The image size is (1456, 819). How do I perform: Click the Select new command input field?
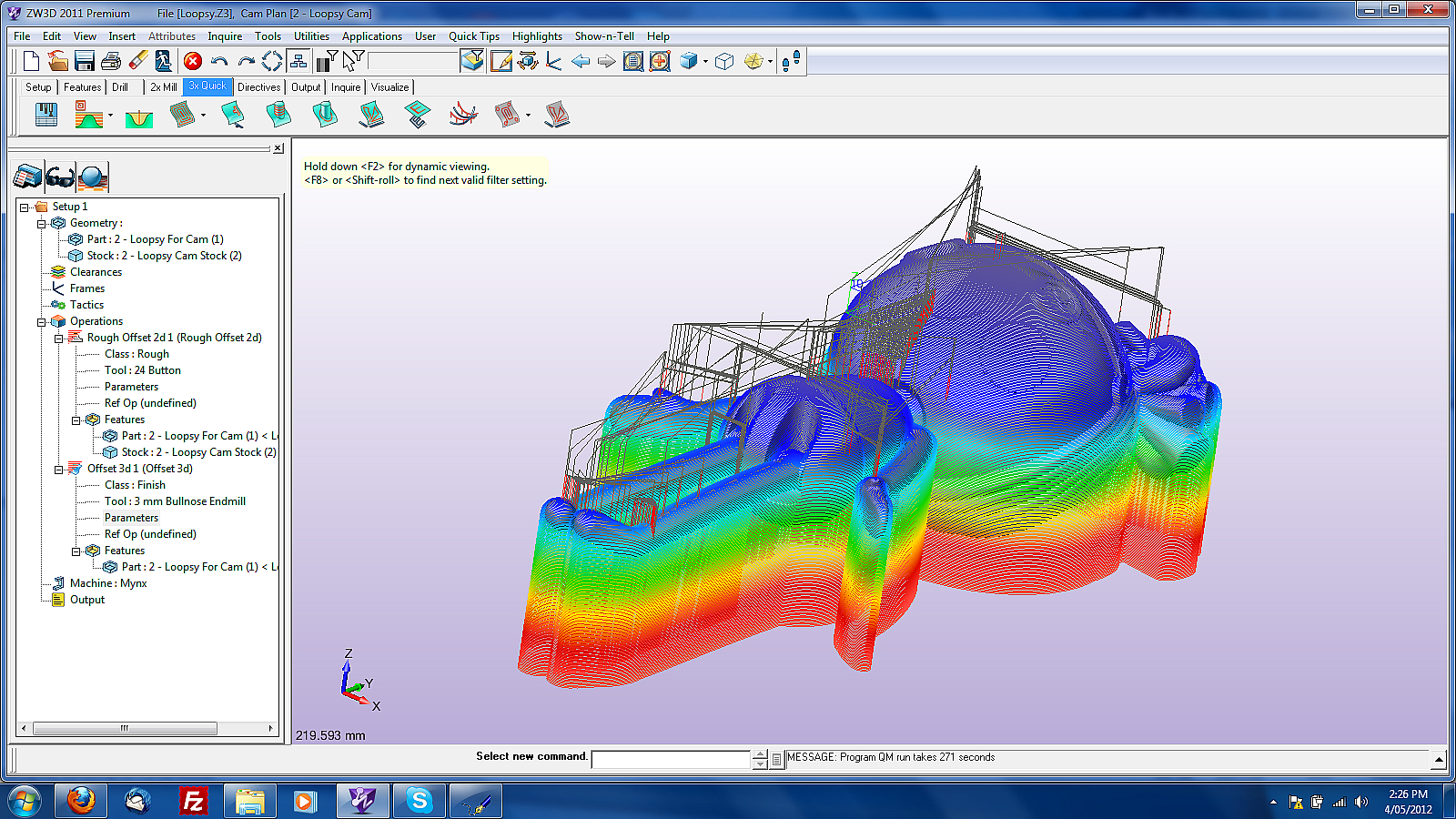[671, 759]
